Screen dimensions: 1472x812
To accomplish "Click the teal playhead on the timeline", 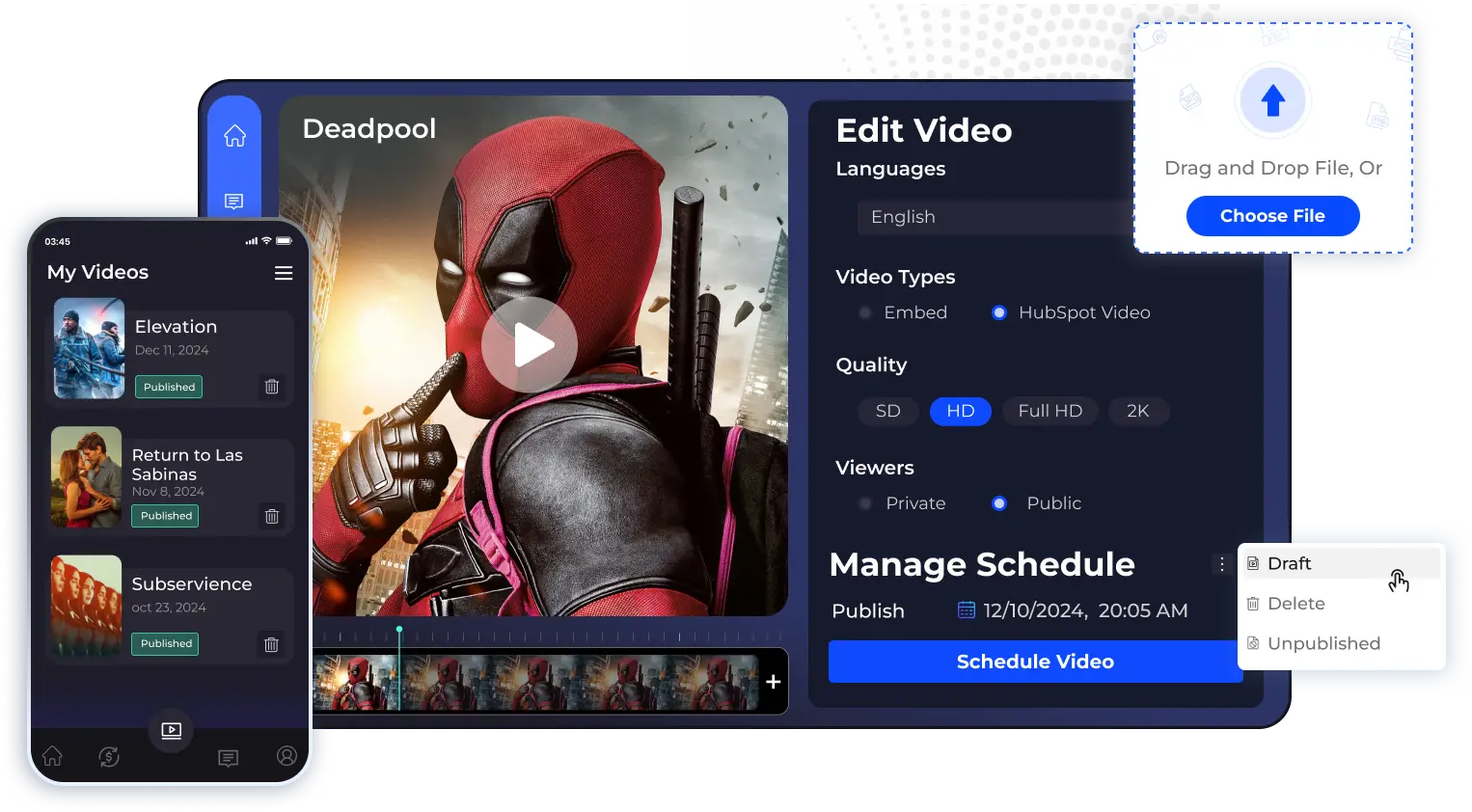I will point(399,668).
